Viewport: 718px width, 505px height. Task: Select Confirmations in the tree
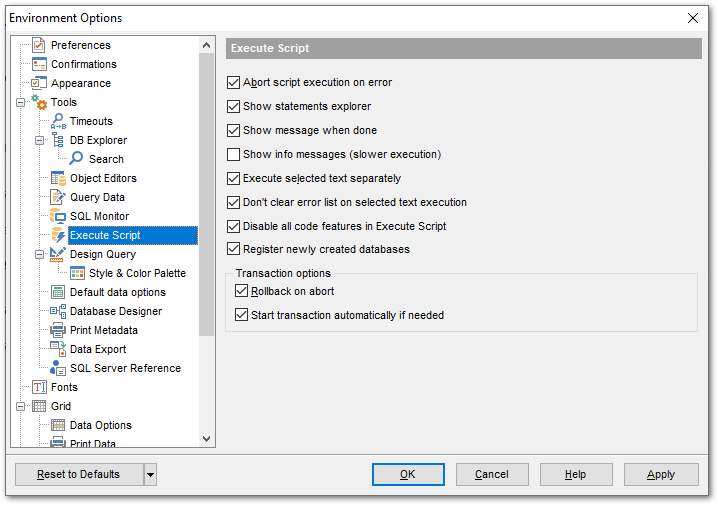84,64
